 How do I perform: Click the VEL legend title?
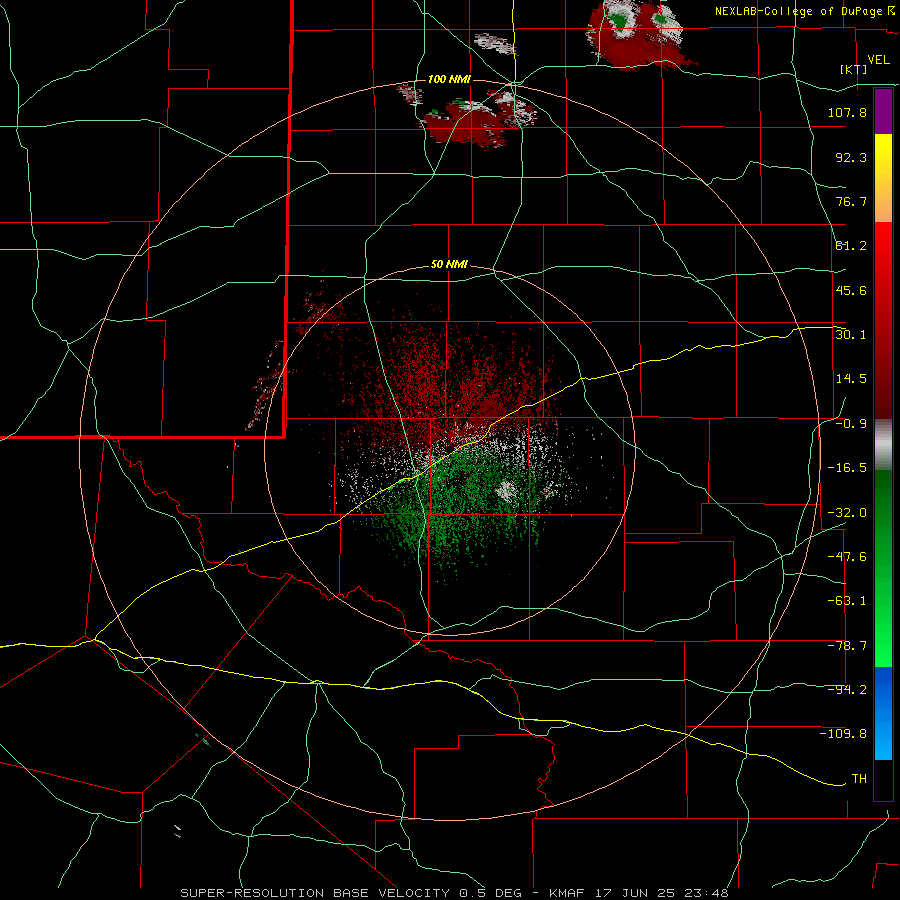878,60
